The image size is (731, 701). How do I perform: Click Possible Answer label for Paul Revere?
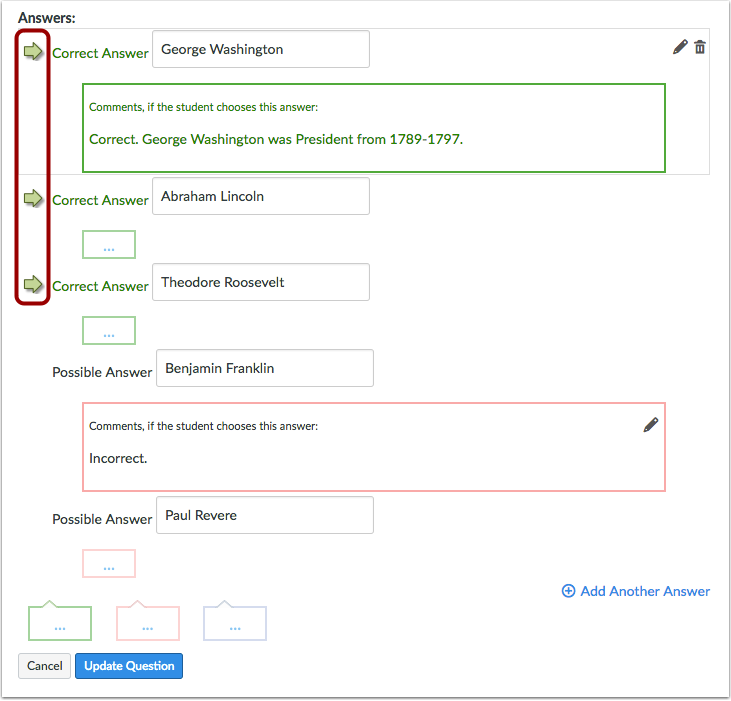tap(102, 519)
